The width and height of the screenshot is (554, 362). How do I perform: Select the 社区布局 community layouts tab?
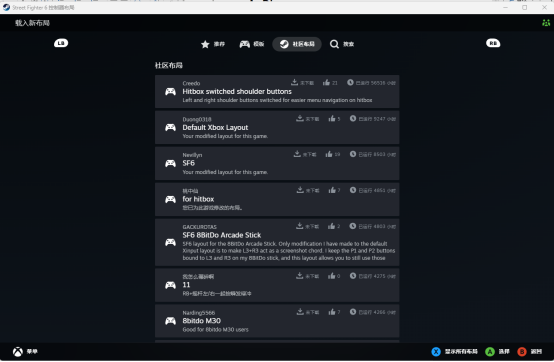(x=297, y=44)
